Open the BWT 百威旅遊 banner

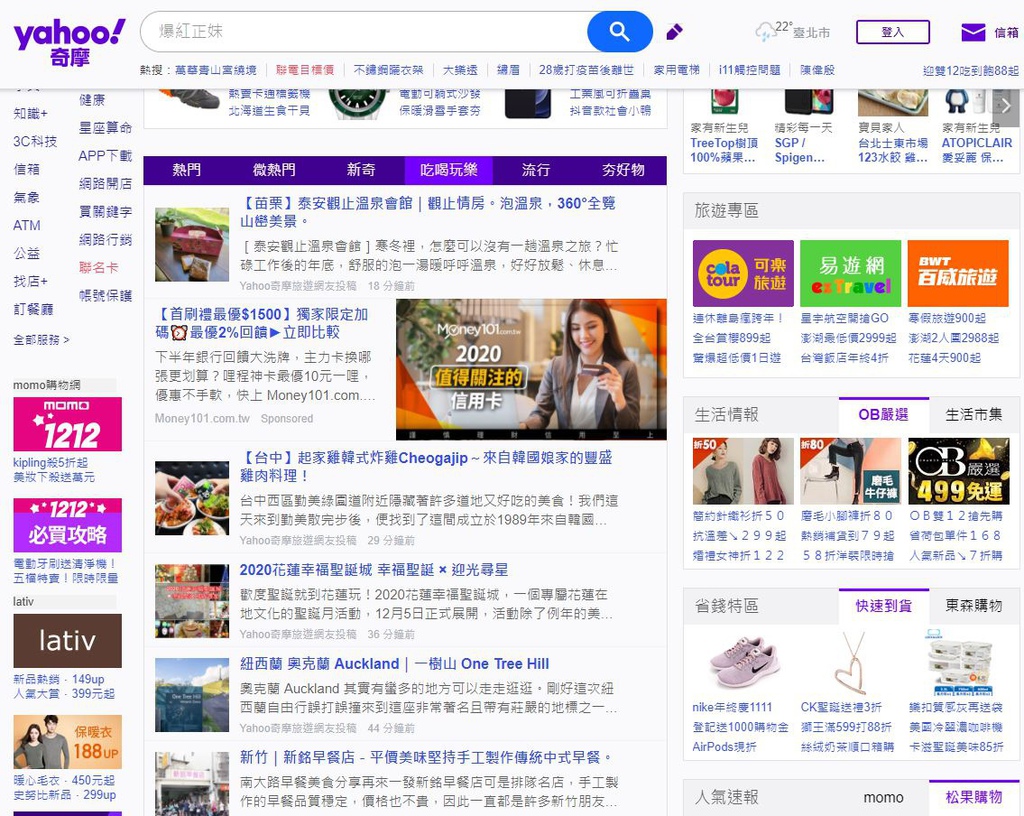[x=958, y=273]
